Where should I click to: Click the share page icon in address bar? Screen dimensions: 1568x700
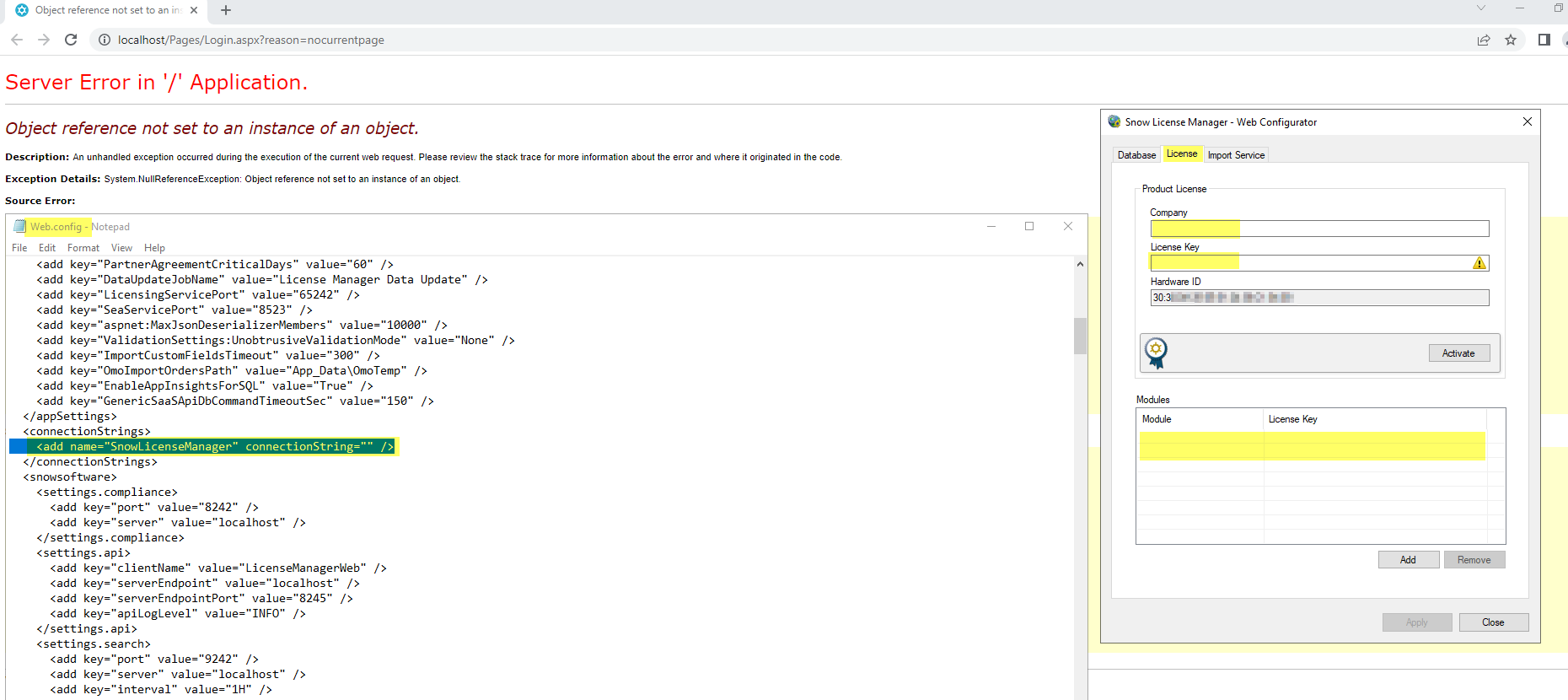pyautogui.click(x=1484, y=40)
